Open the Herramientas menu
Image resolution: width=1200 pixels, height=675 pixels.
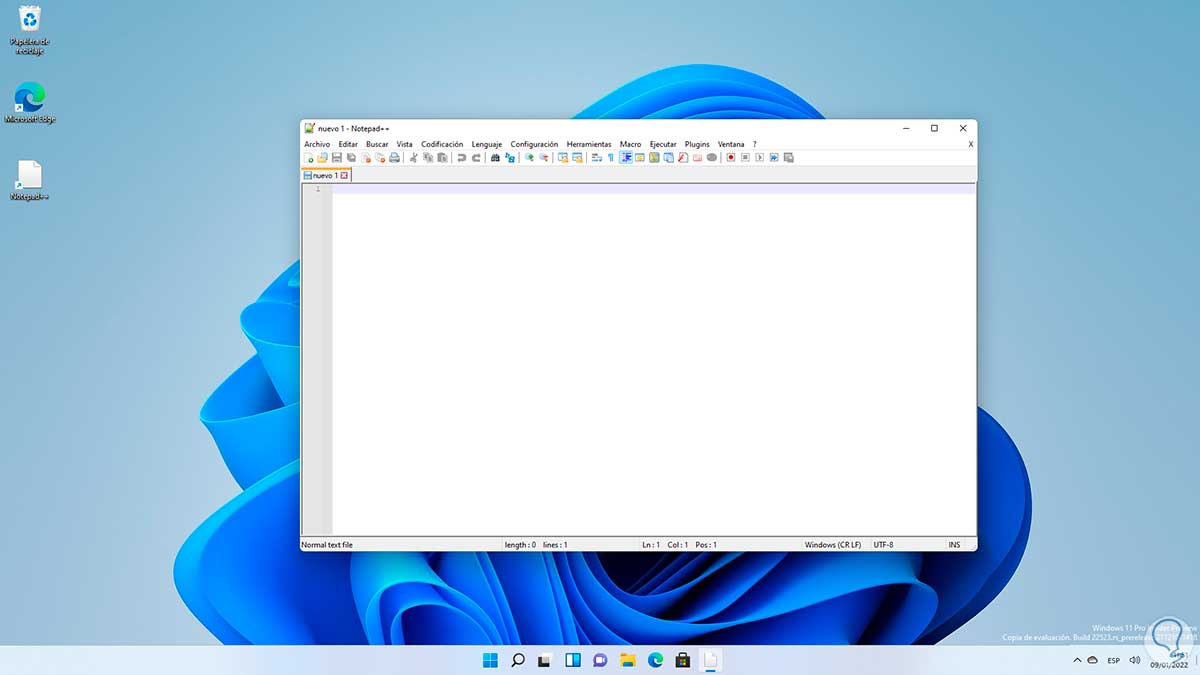(589, 144)
